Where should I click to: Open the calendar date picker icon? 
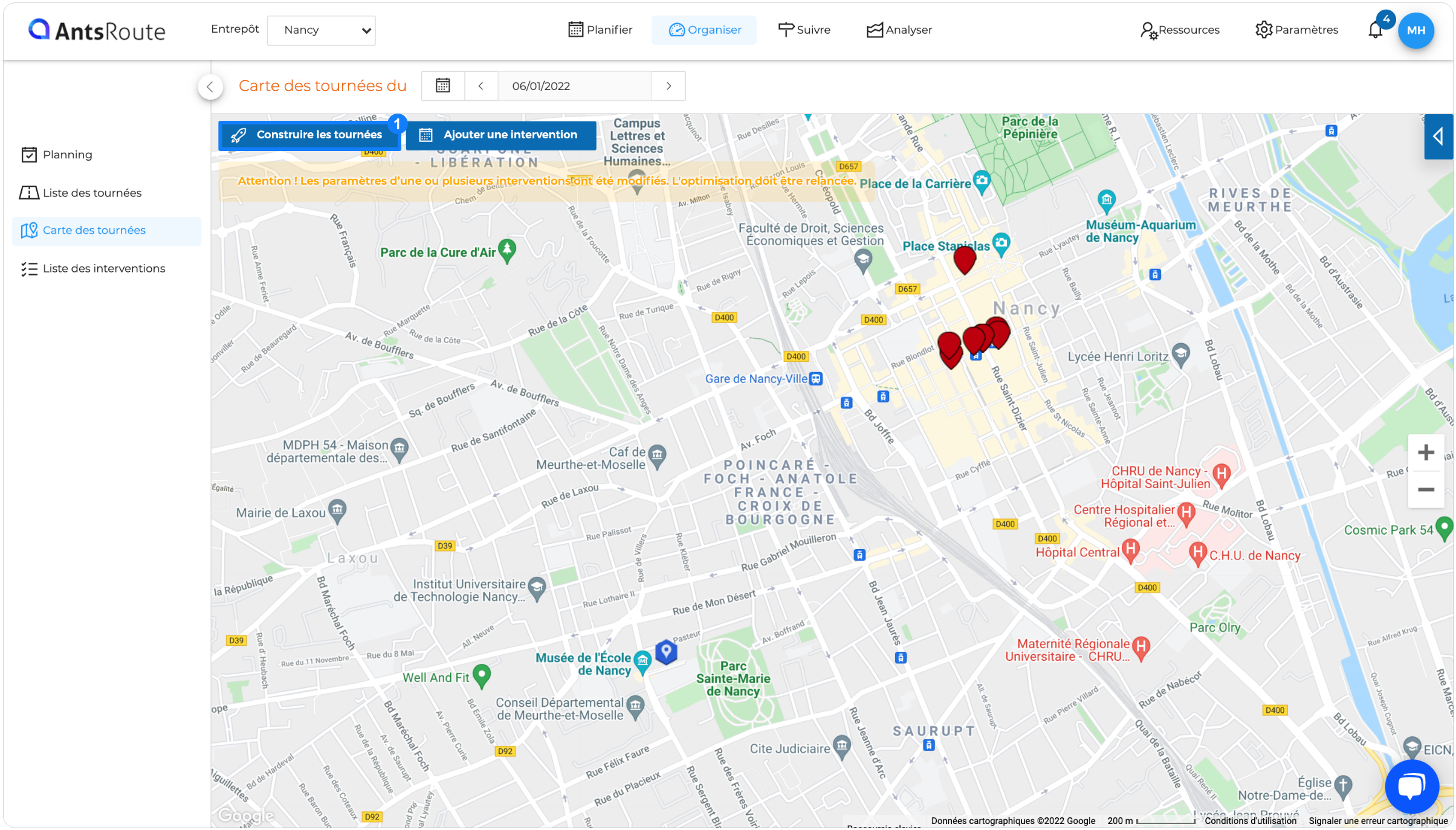443,86
